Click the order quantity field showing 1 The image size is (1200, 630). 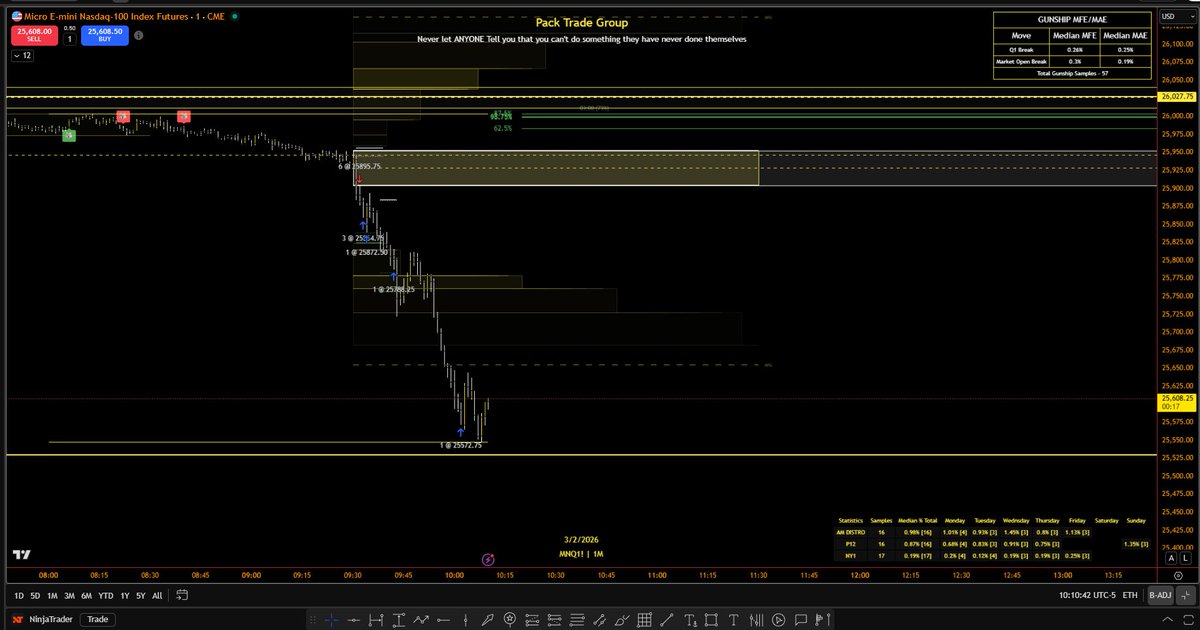tap(69, 39)
